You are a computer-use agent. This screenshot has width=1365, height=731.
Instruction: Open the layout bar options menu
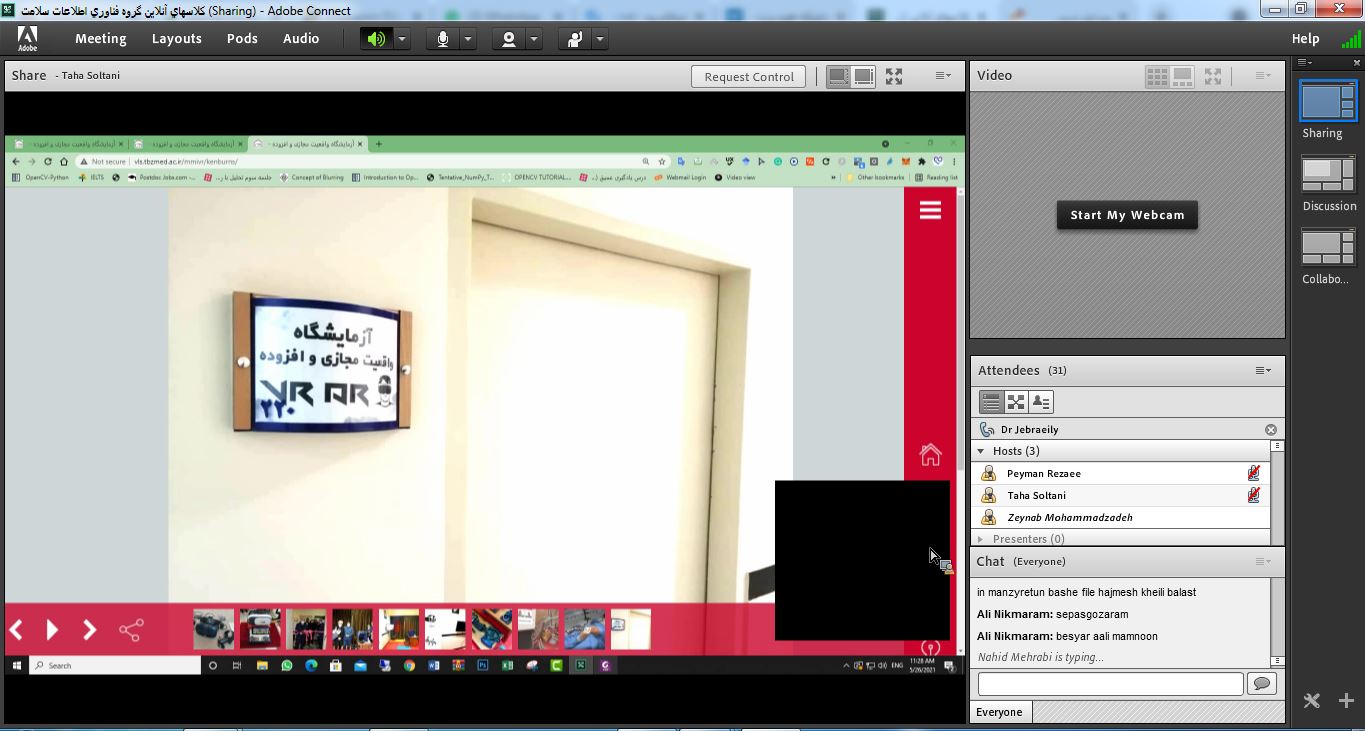(1304, 63)
